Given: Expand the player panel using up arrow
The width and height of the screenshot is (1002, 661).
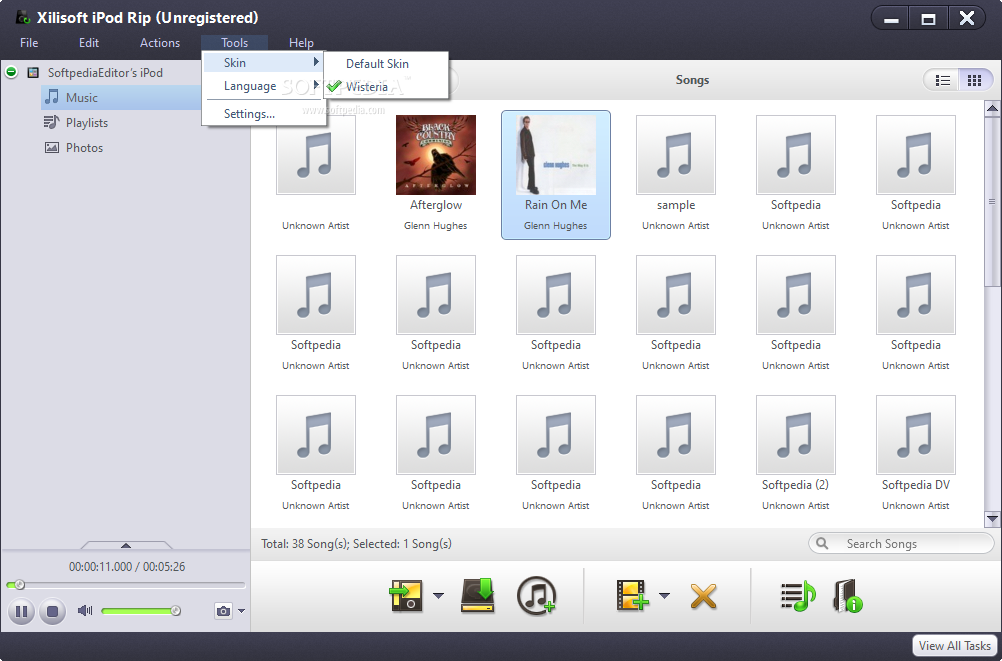Looking at the screenshot, I should tap(126, 545).
